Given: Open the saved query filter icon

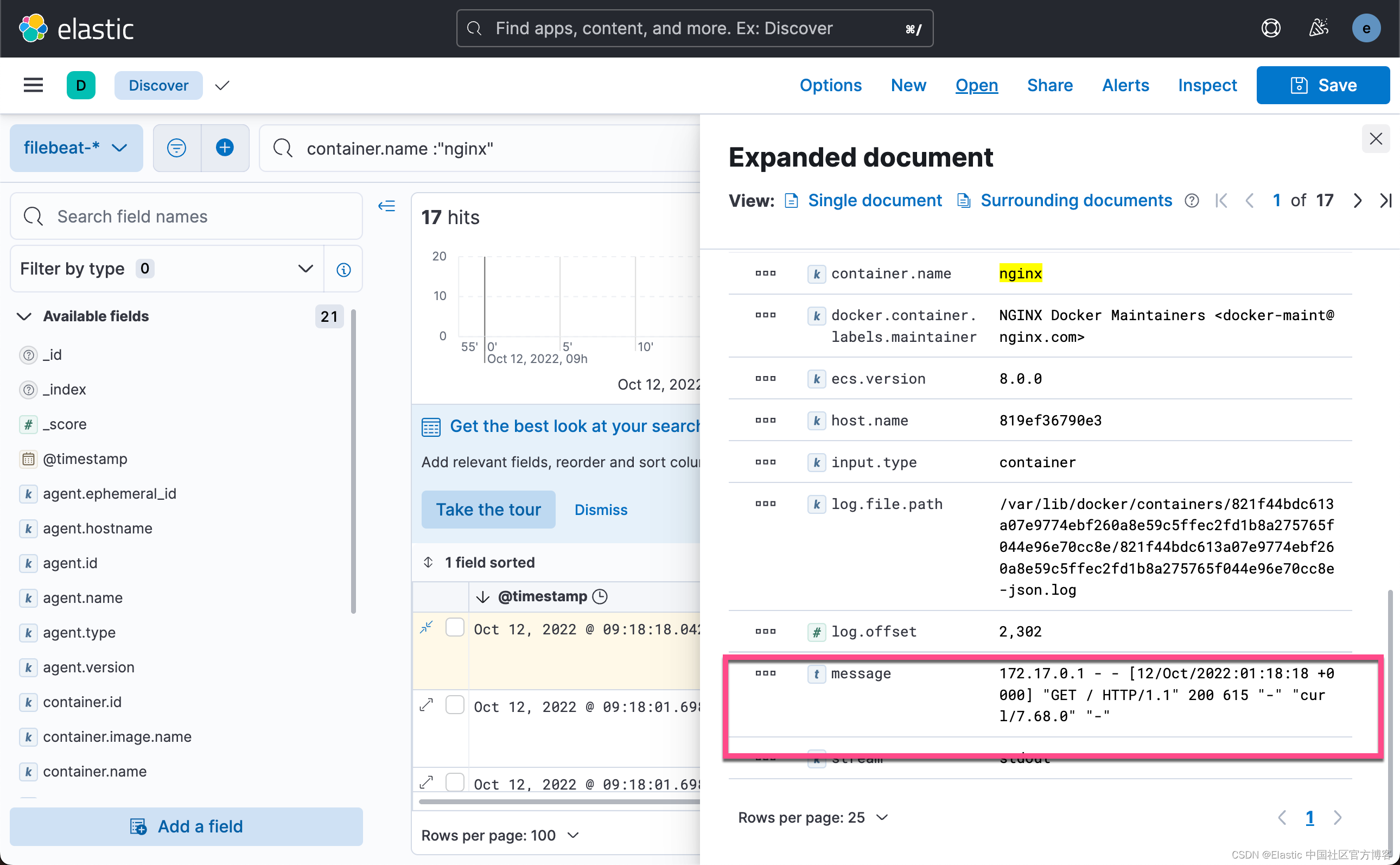Looking at the screenshot, I should [177, 148].
